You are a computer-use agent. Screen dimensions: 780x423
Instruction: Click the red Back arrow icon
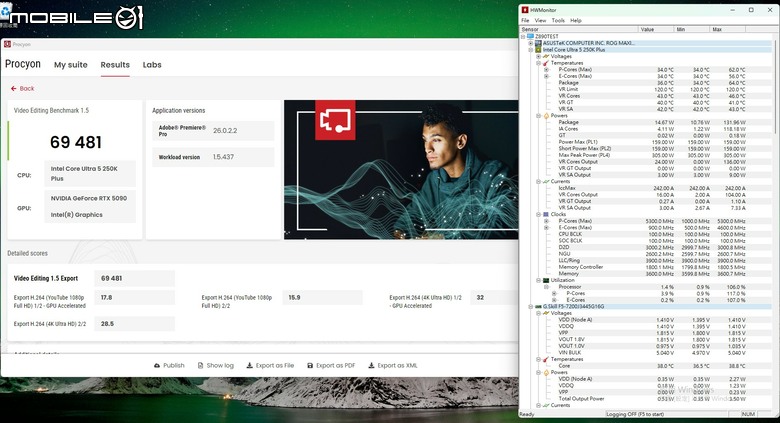pyautogui.click(x=13, y=89)
